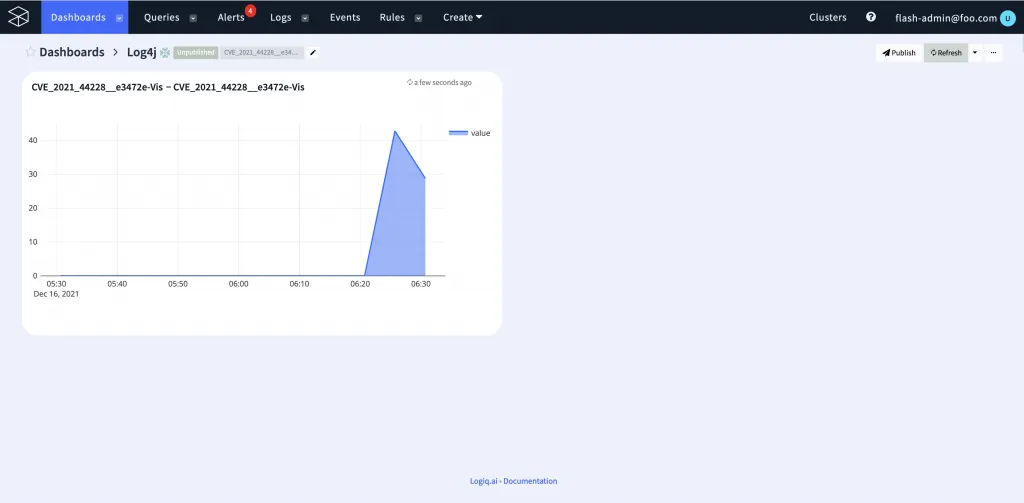This screenshot has height=503, width=1024.
Task: Click the Dashboards breadcrumb link
Action: (71, 52)
